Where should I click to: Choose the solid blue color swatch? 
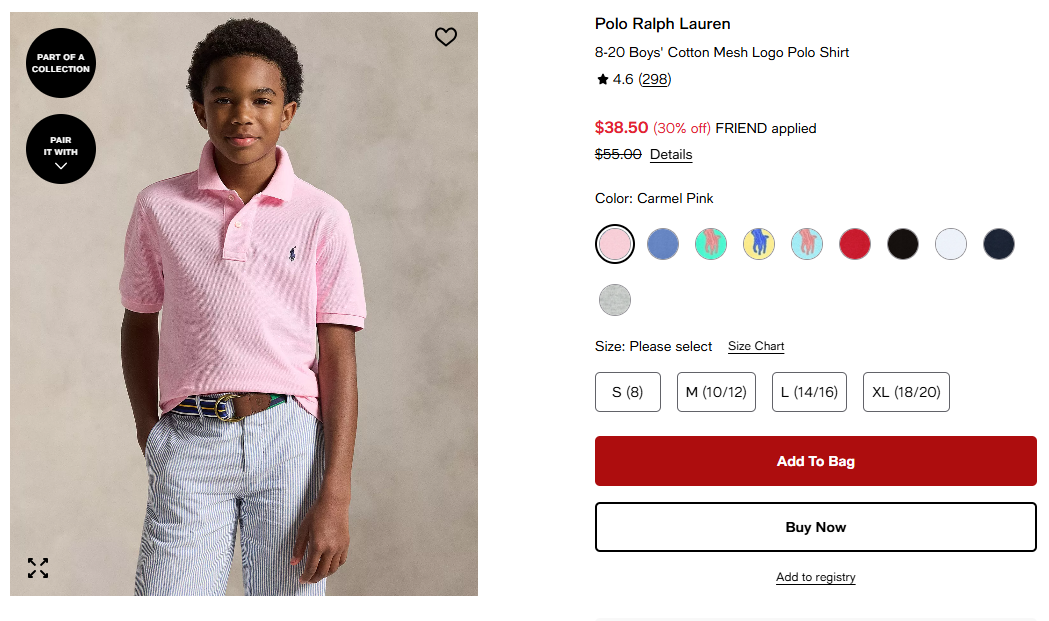coord(663,244)
